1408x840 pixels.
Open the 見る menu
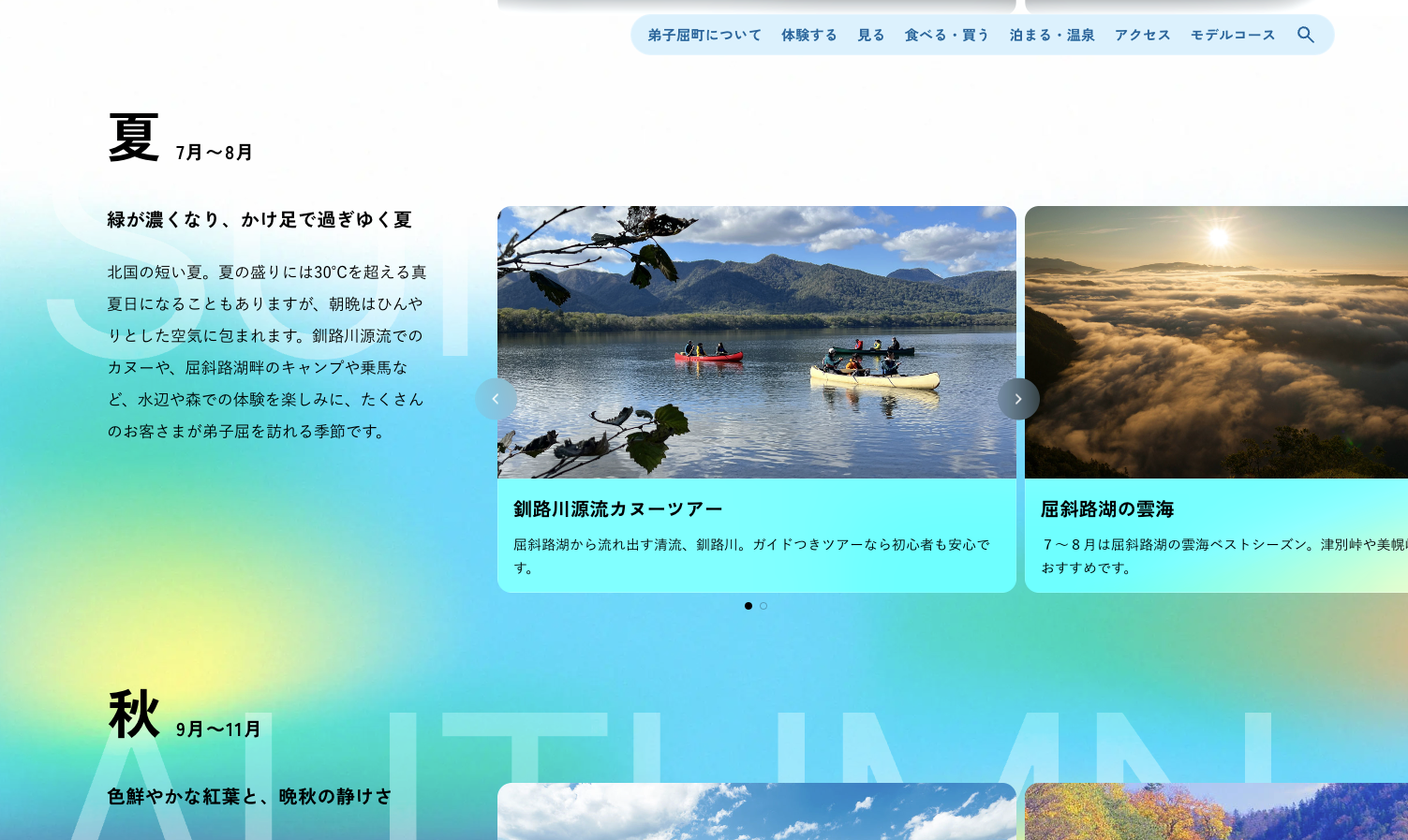tap(871, 35)
